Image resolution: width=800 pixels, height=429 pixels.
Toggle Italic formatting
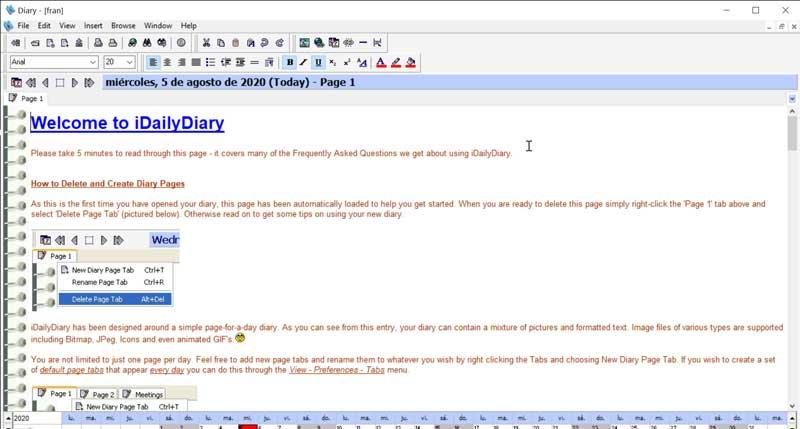coord(304,62)
